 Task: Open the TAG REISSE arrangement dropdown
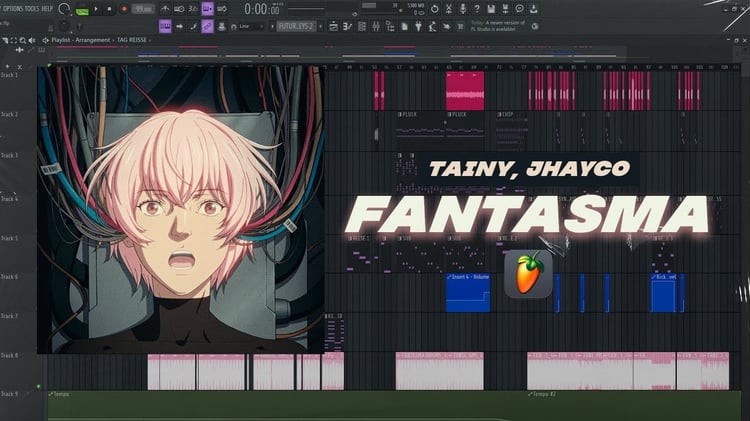(134, 40)
